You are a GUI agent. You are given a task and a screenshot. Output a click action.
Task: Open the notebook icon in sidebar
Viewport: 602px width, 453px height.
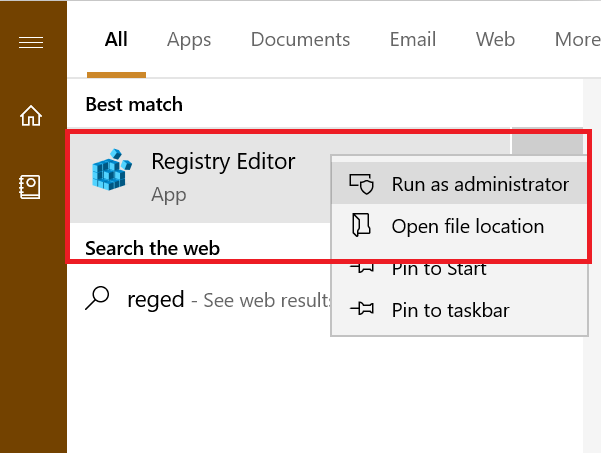pos(30,187)
